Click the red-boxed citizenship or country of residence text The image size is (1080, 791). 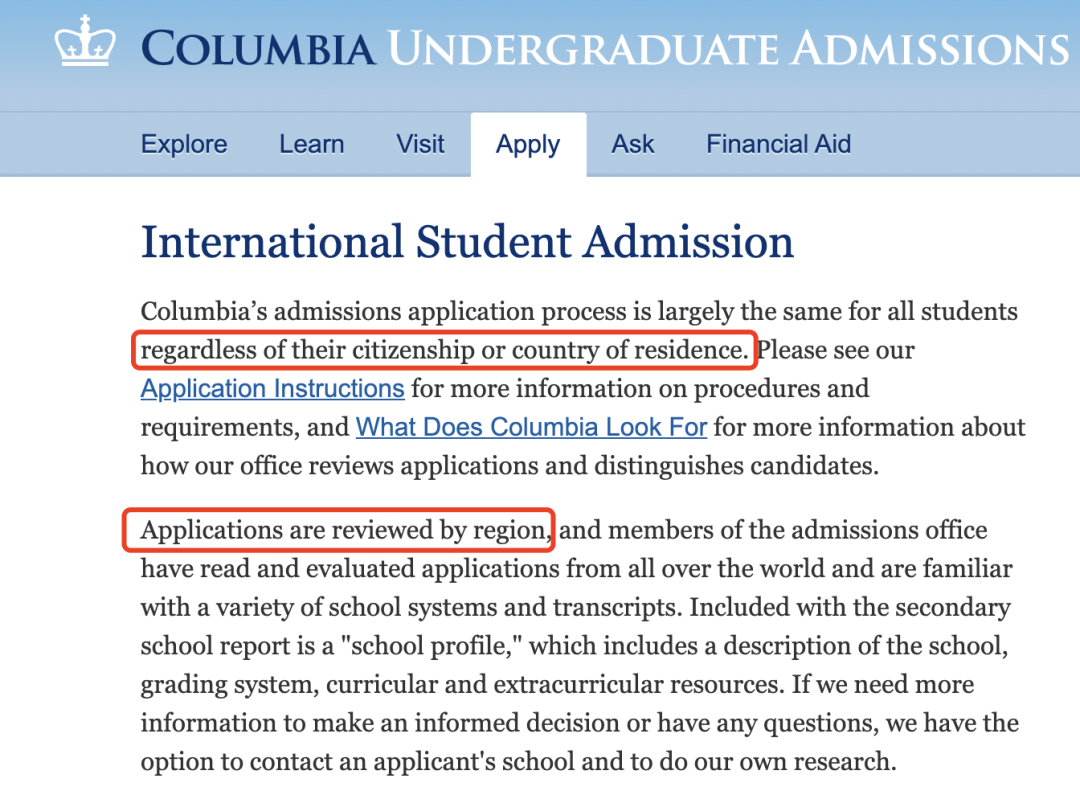(444, 350)
